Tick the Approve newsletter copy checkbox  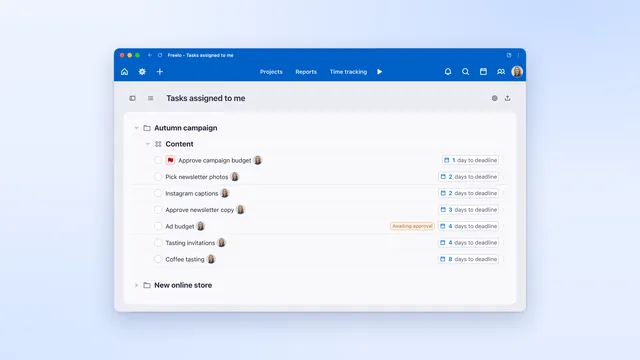[158, 210]
